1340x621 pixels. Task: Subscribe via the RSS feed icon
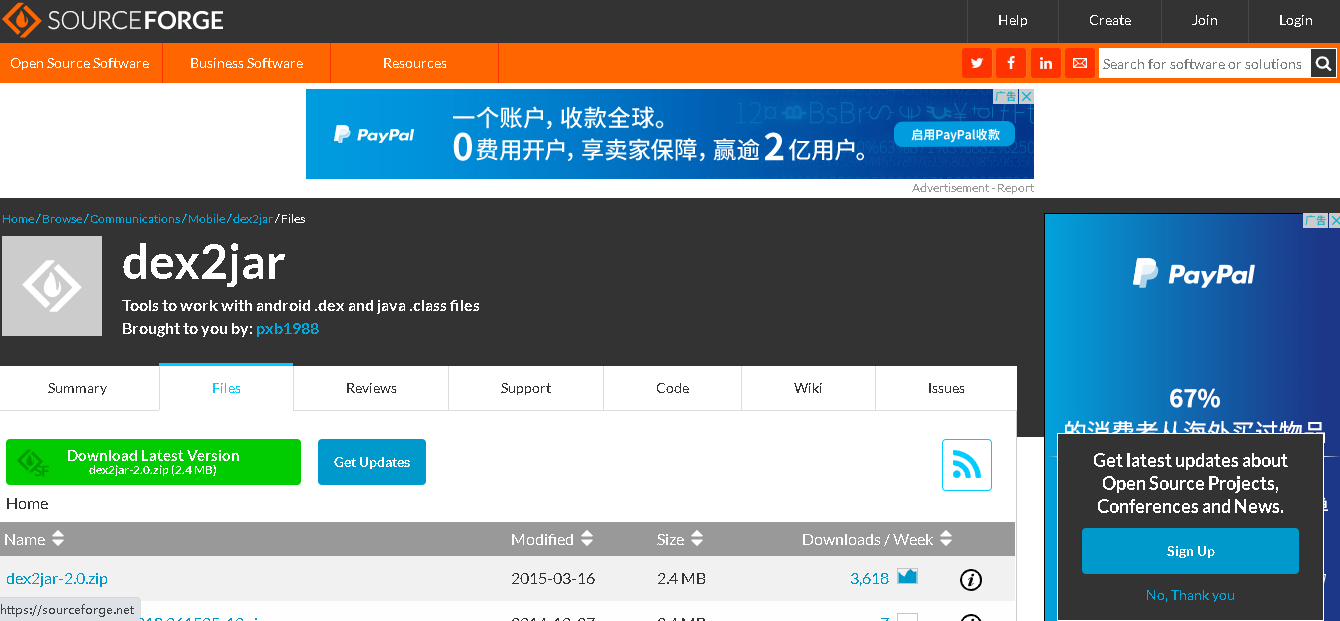pyautogui.click(x=967, y=465)
